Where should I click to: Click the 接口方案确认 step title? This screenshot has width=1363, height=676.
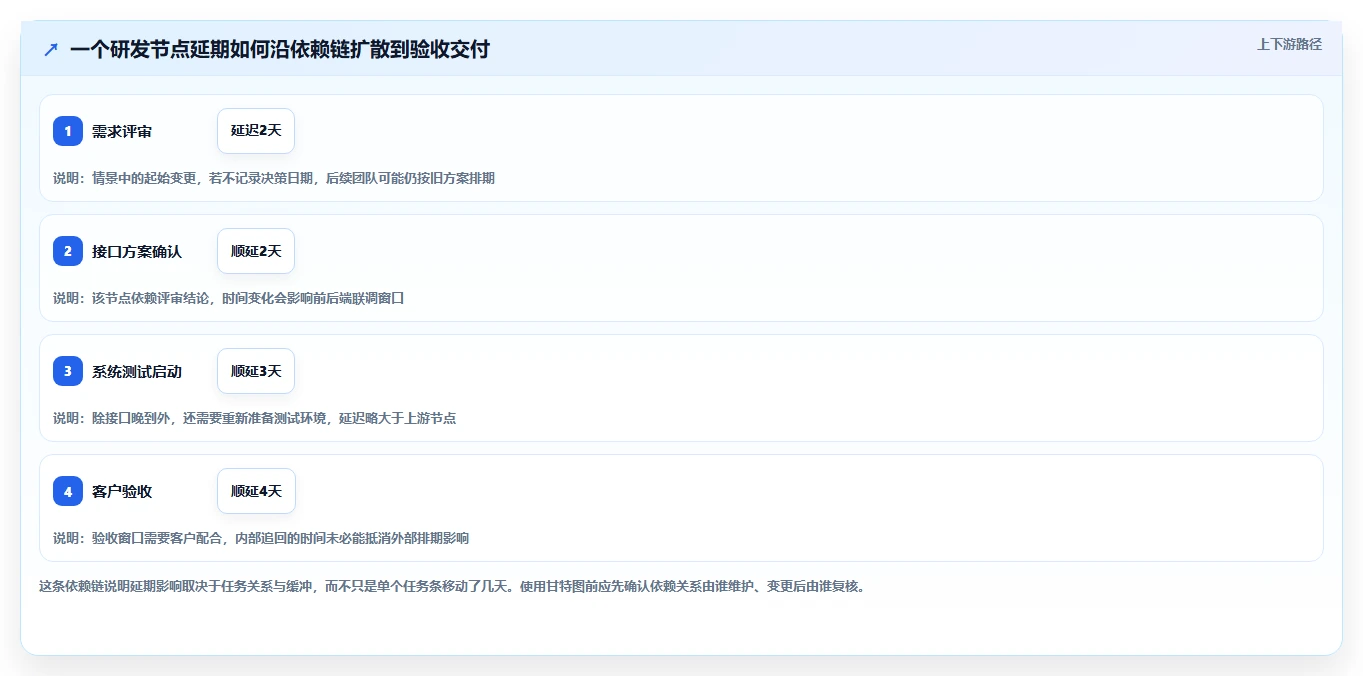click(x=137, y=251)
